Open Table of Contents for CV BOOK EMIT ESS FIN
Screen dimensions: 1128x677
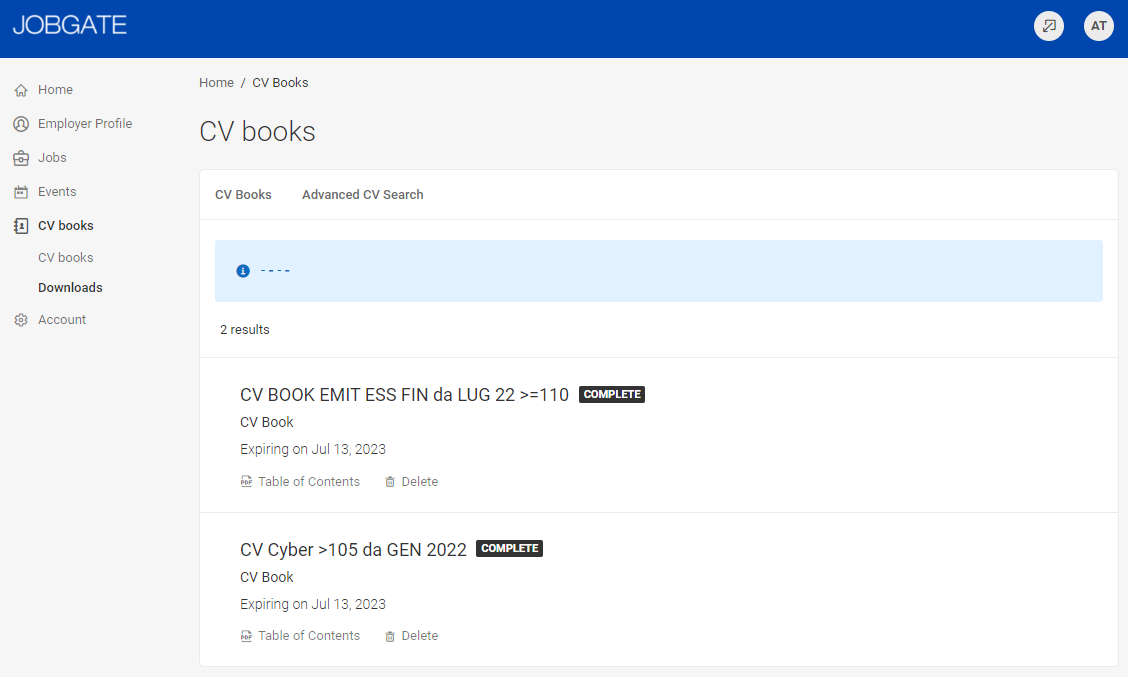click(x=309, y=482)
